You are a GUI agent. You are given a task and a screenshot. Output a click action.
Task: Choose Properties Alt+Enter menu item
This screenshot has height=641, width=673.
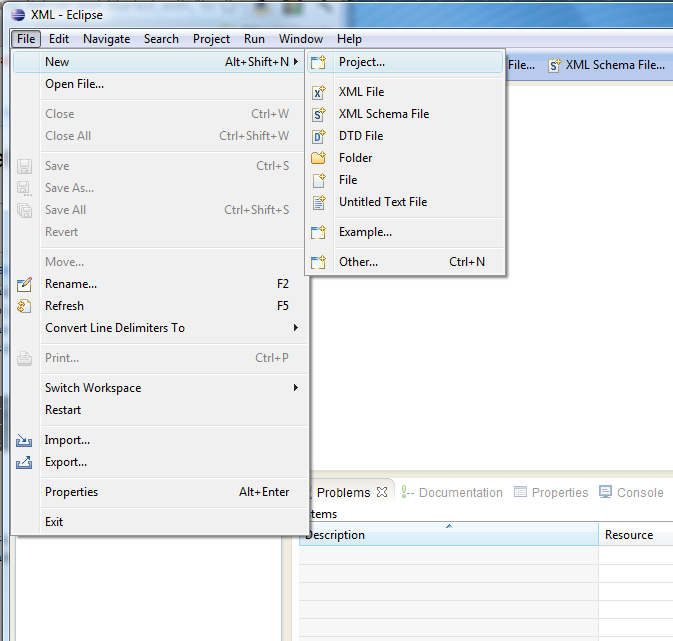coord(160,492)
